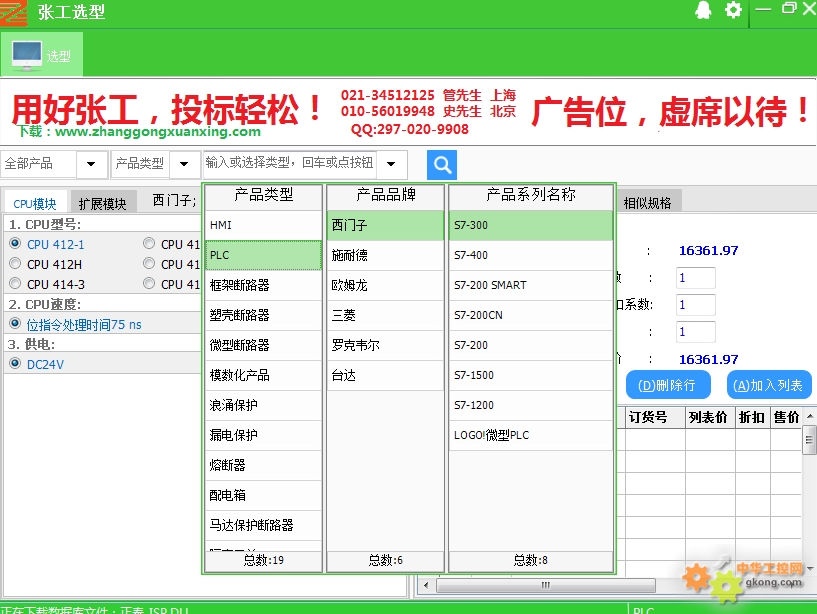The image size is (817, 614).
Task: Choose 马达保护断路器 product type
Action: (x=263, y=525)
